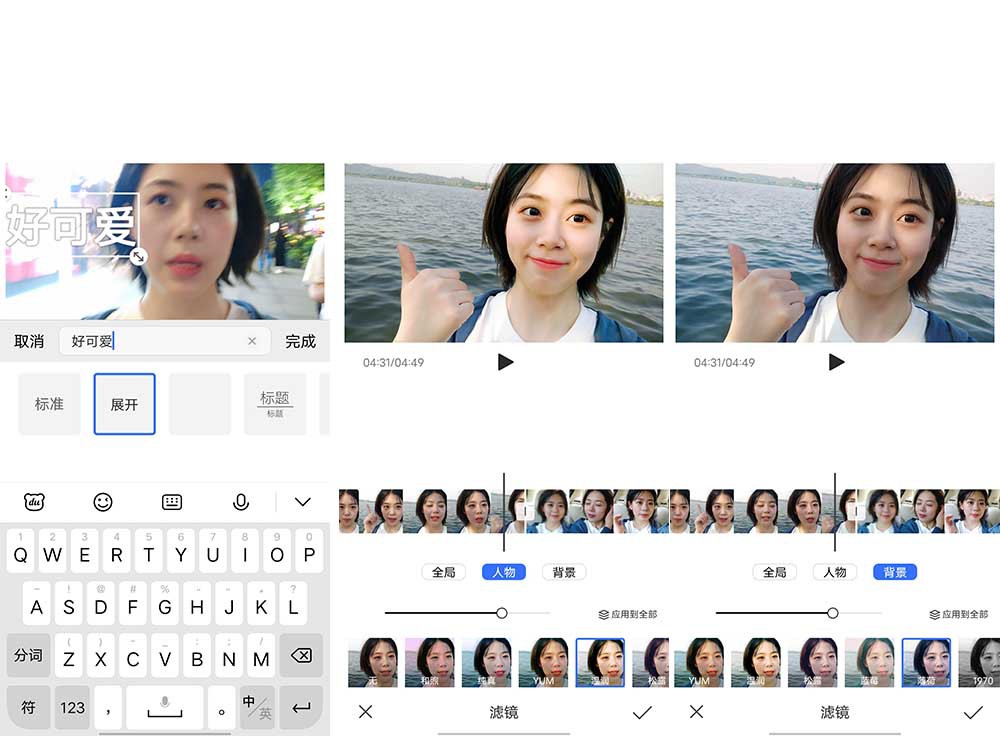Screen dimensions: 1000x736
Task: Start voice input with the microphone icon
Action: [240, 502]
